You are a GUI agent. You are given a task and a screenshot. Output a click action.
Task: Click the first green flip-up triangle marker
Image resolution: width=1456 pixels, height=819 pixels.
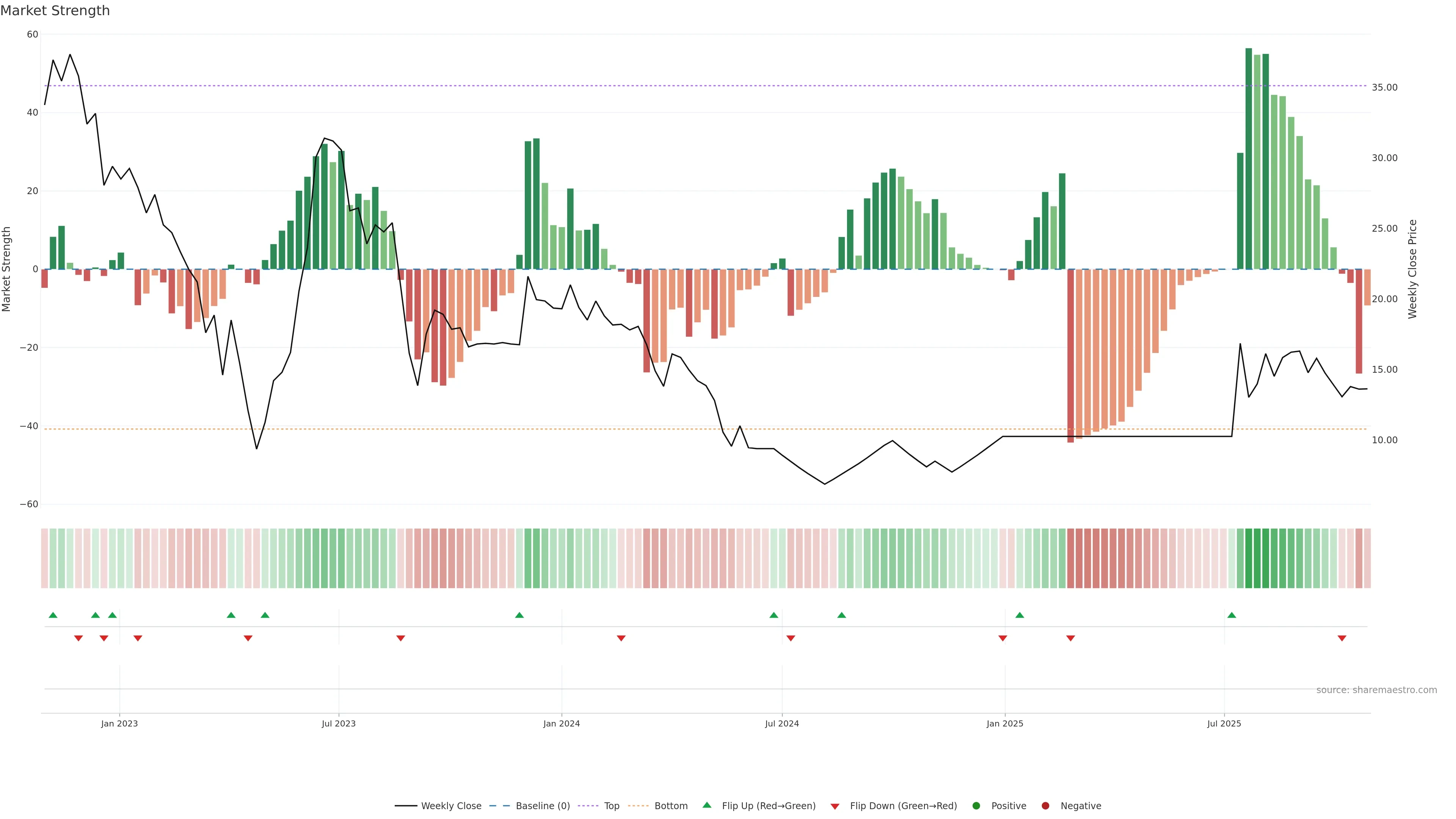click(x=53, y=615)
